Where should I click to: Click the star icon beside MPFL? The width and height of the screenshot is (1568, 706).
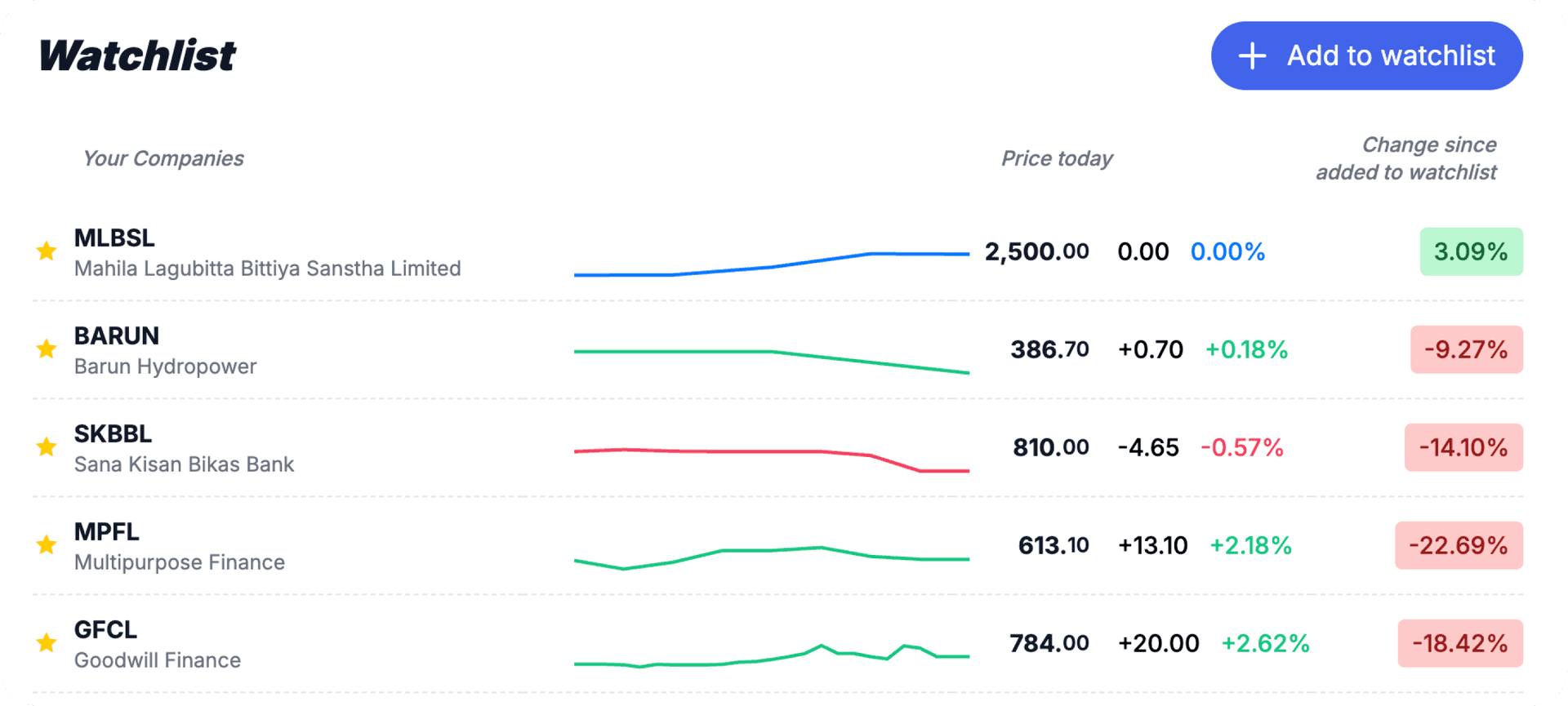point(47,545)
